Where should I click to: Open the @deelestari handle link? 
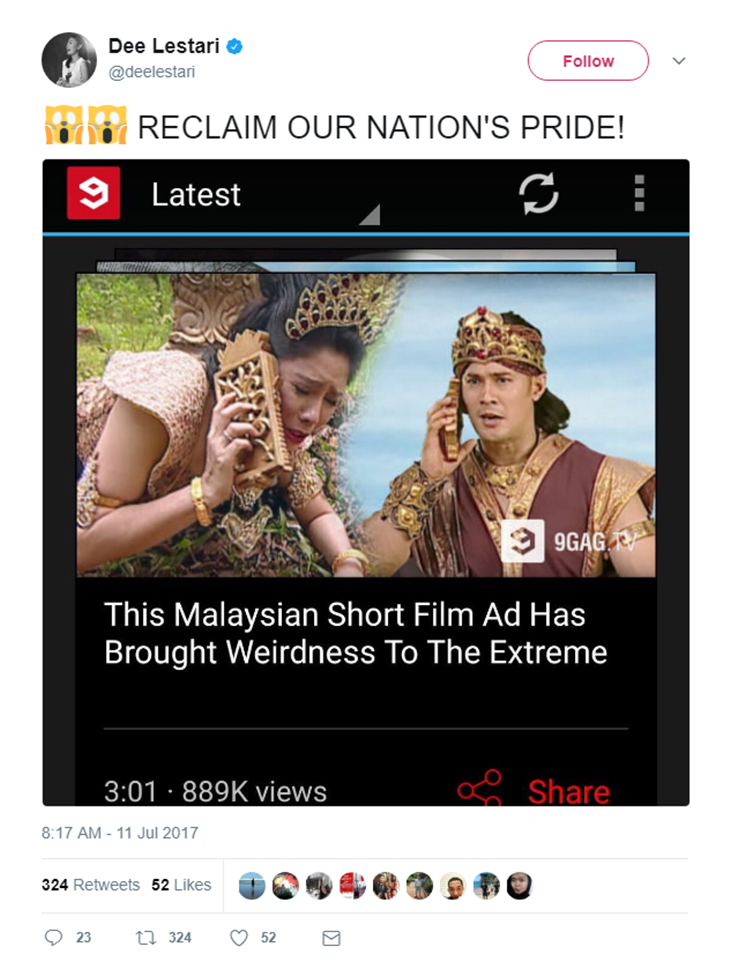(152, 72)
